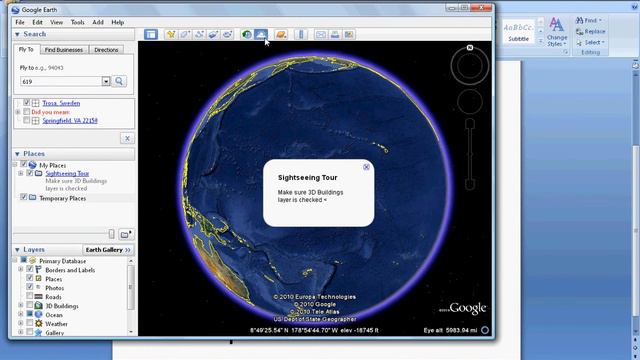The image size is (640, 360).
Task: Click the add folder icon in Places
Action: pyautogui.click(x=126, y=234)
